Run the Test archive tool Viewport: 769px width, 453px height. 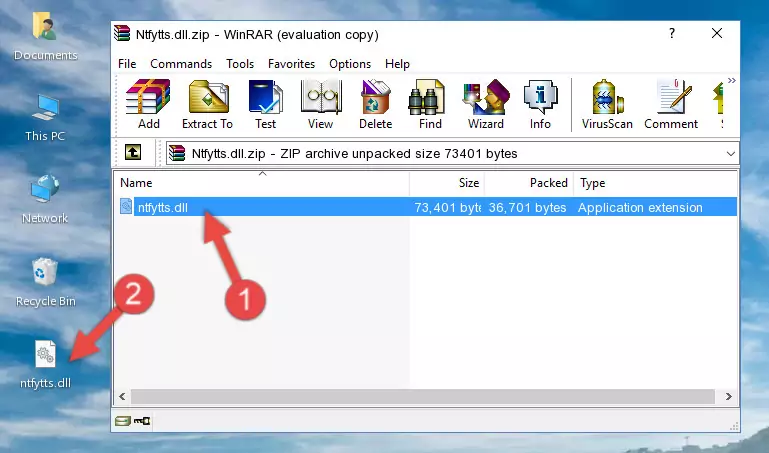[265, 104]
